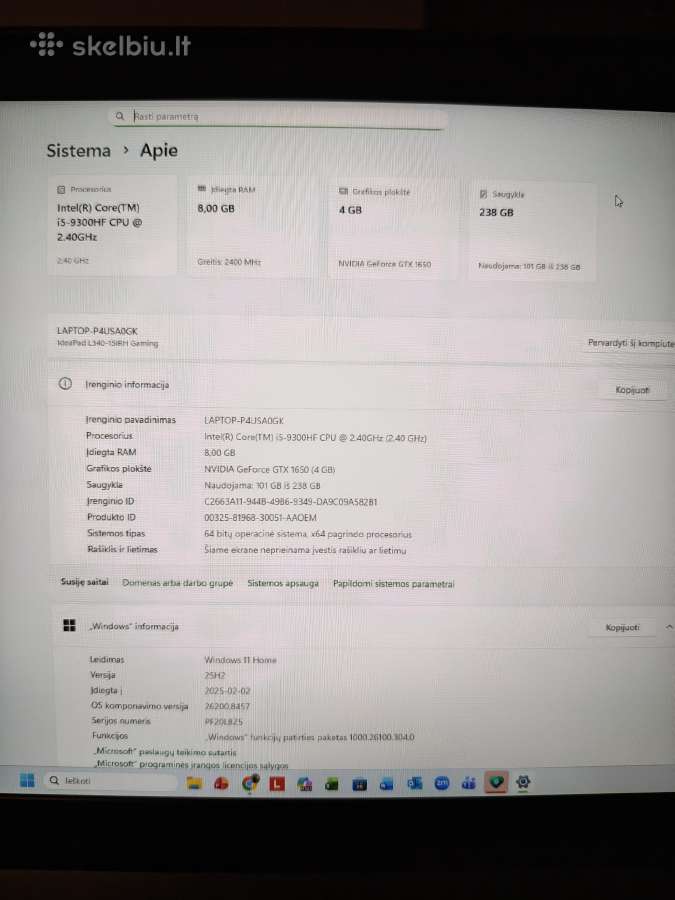
Task: Click the serial number value under Serijos numeris
Action: 223,721
